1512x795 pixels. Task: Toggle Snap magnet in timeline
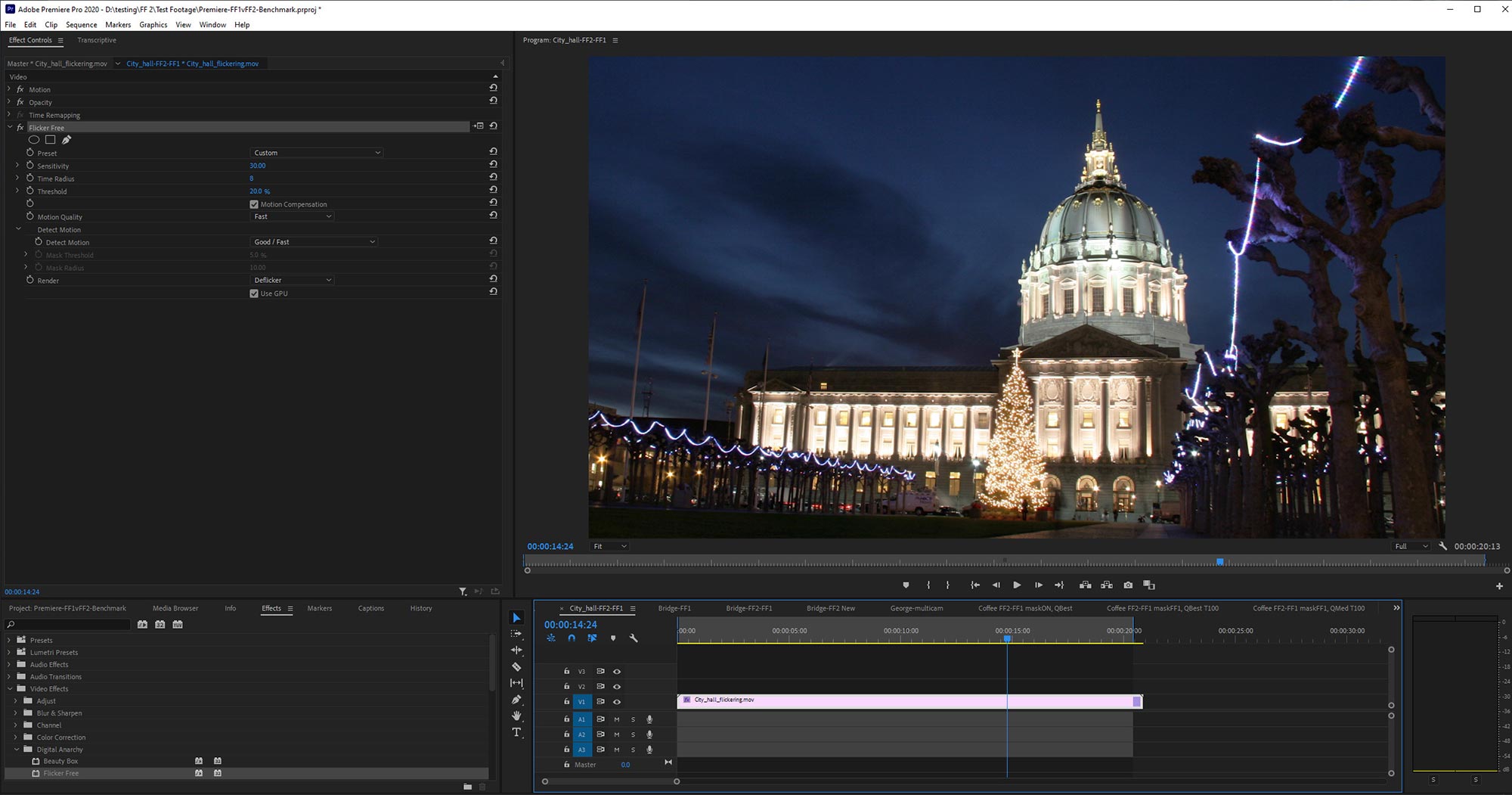pyautogui.click(x=572, y=638)
